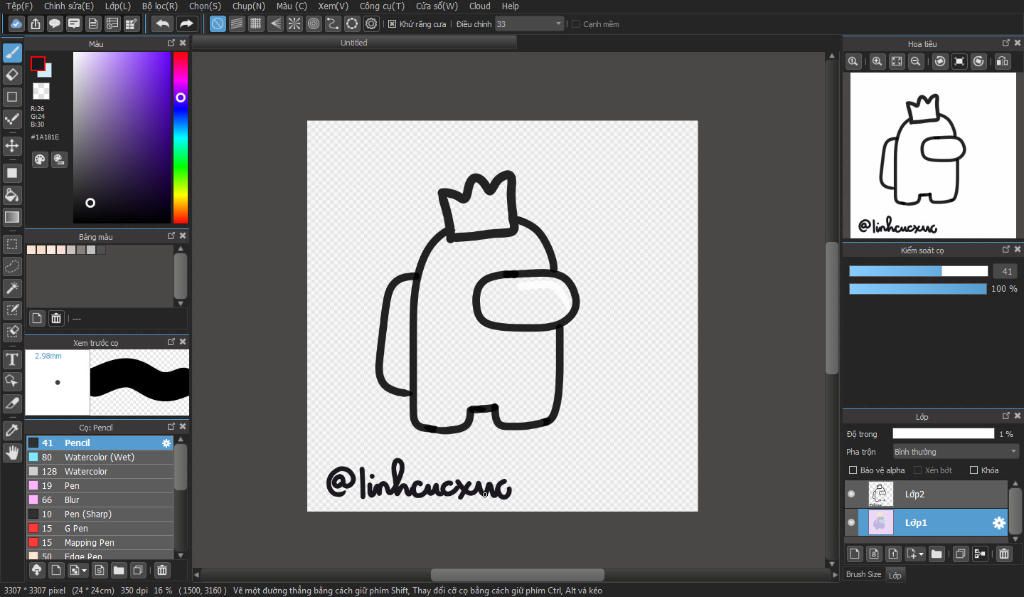Open Lớp1 layer settings gear
Image resolution: width=1024 pixels, height=597 pixels.
point(999,523)
